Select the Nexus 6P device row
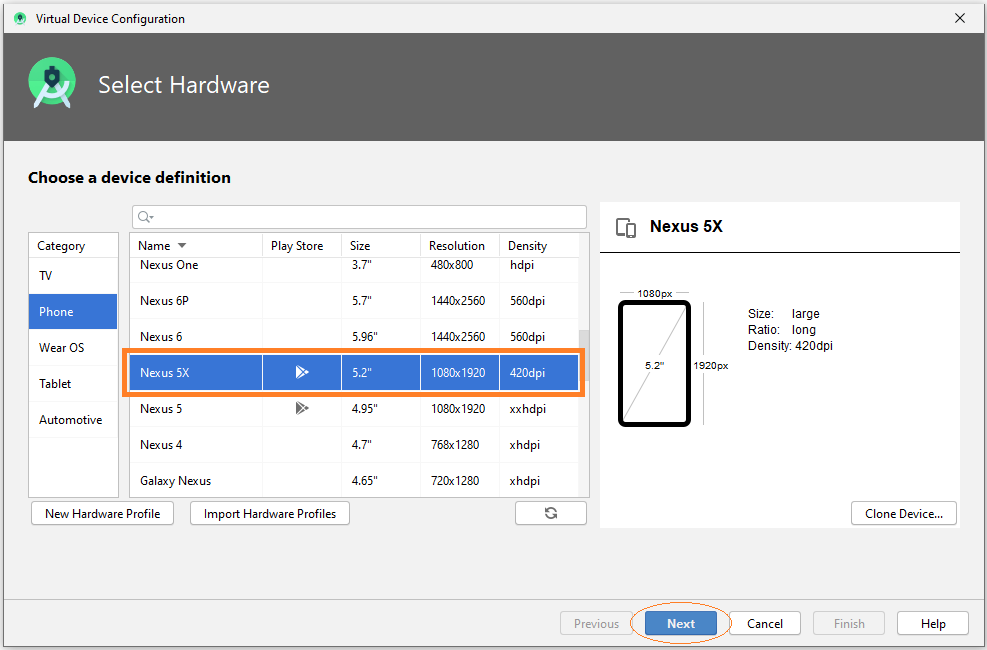 pos(354,301)
